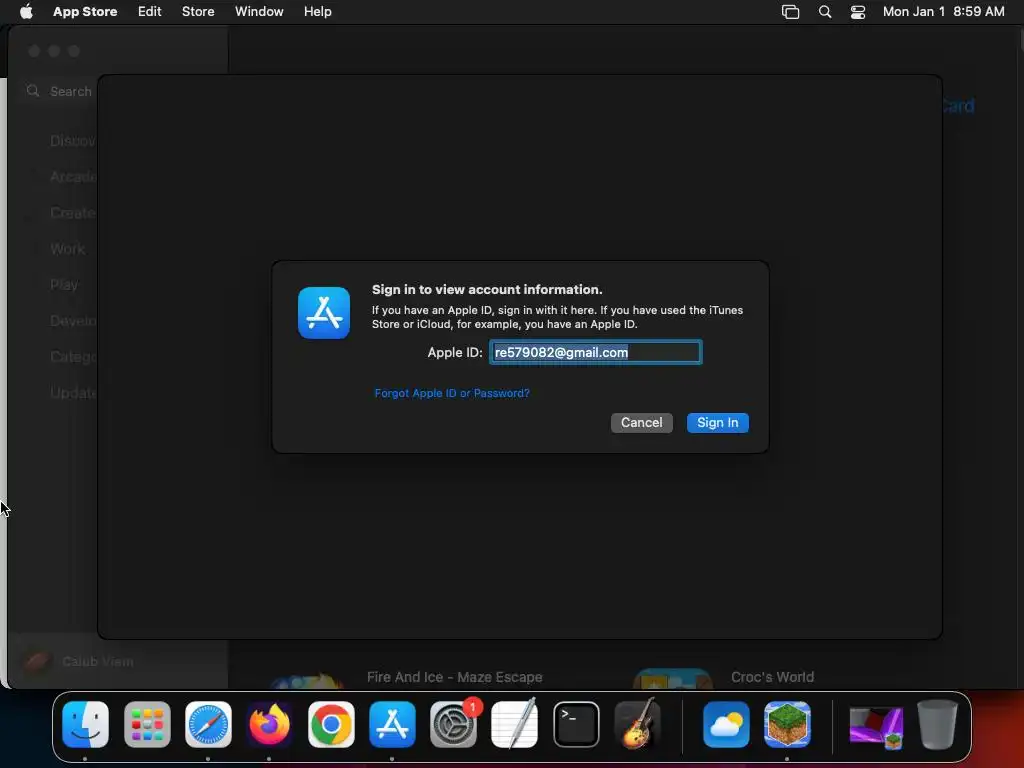This screenshot has height=768, width=1024.
Task: Open Weather app from the Dock
Action: [x=726, y=724]
